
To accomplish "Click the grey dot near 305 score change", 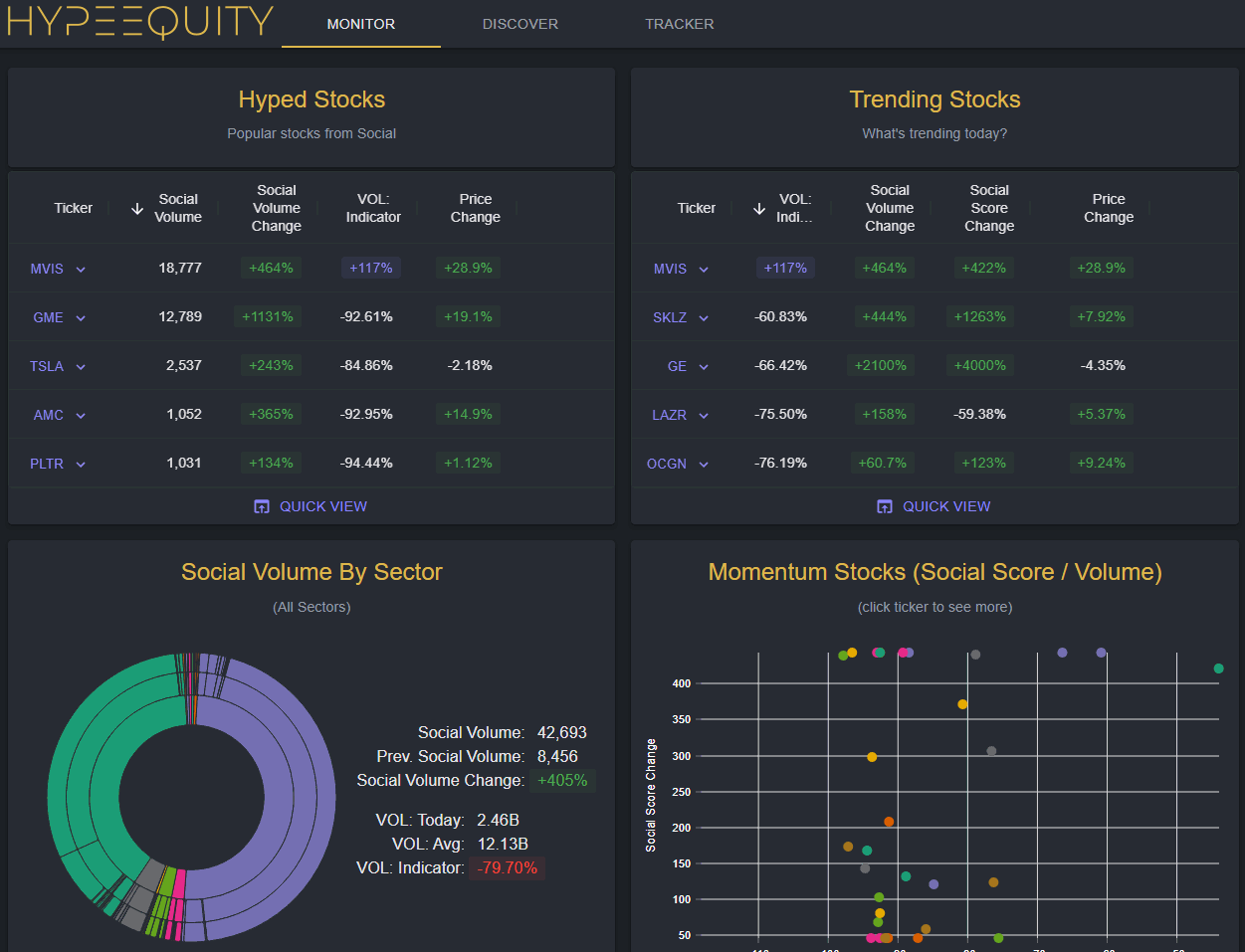I will coord(991,751).
